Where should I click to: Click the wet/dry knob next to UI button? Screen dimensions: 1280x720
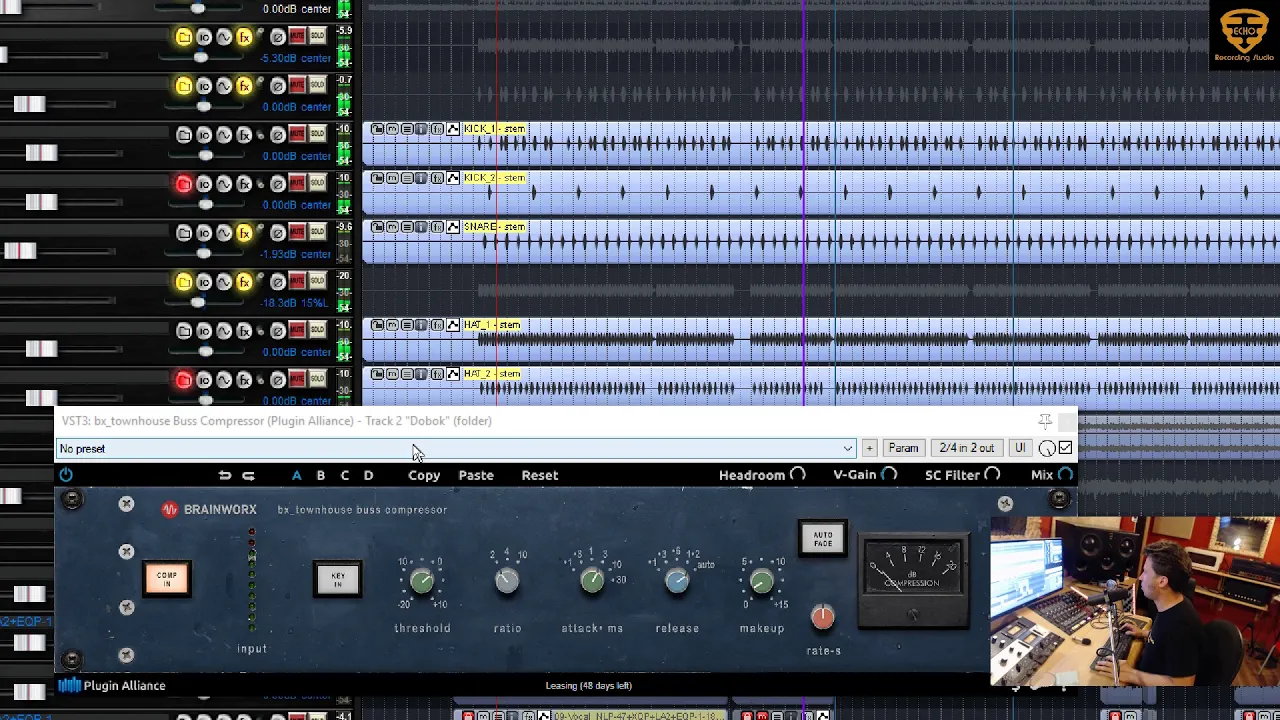pos(1047,448)
